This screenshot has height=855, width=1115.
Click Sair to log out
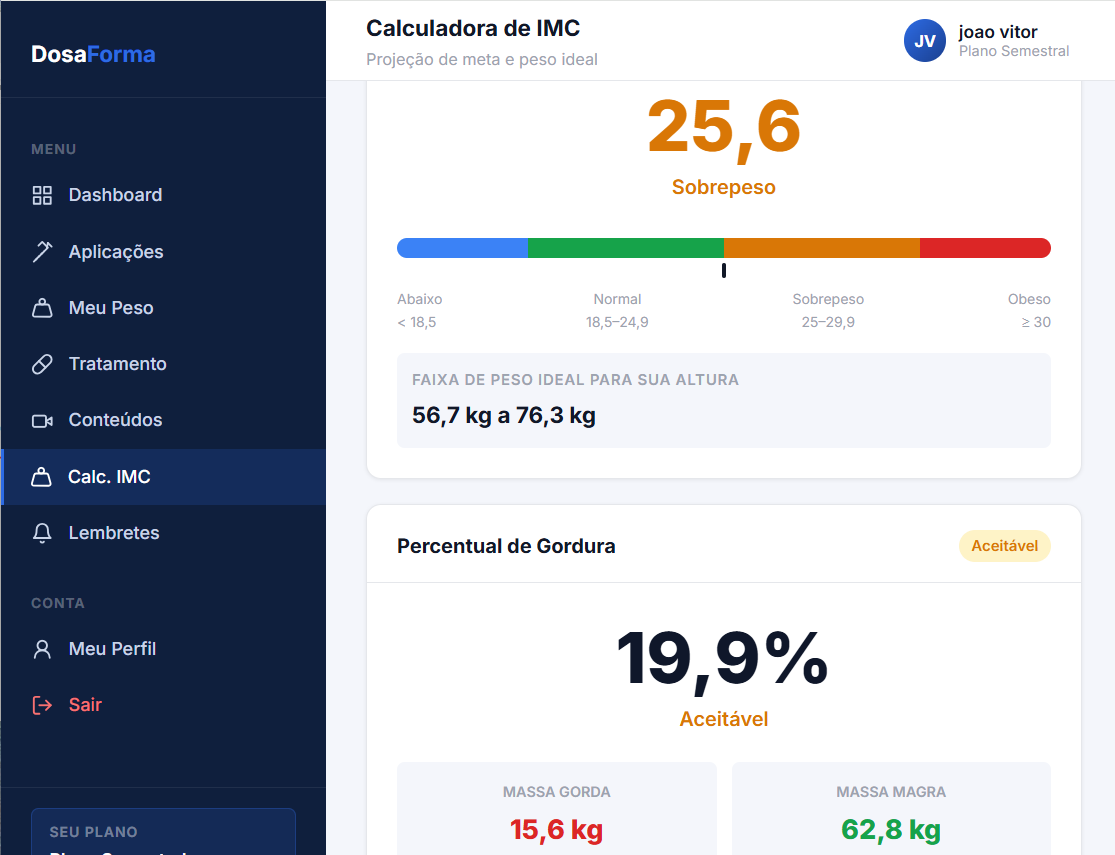click(x=164, y=705)
